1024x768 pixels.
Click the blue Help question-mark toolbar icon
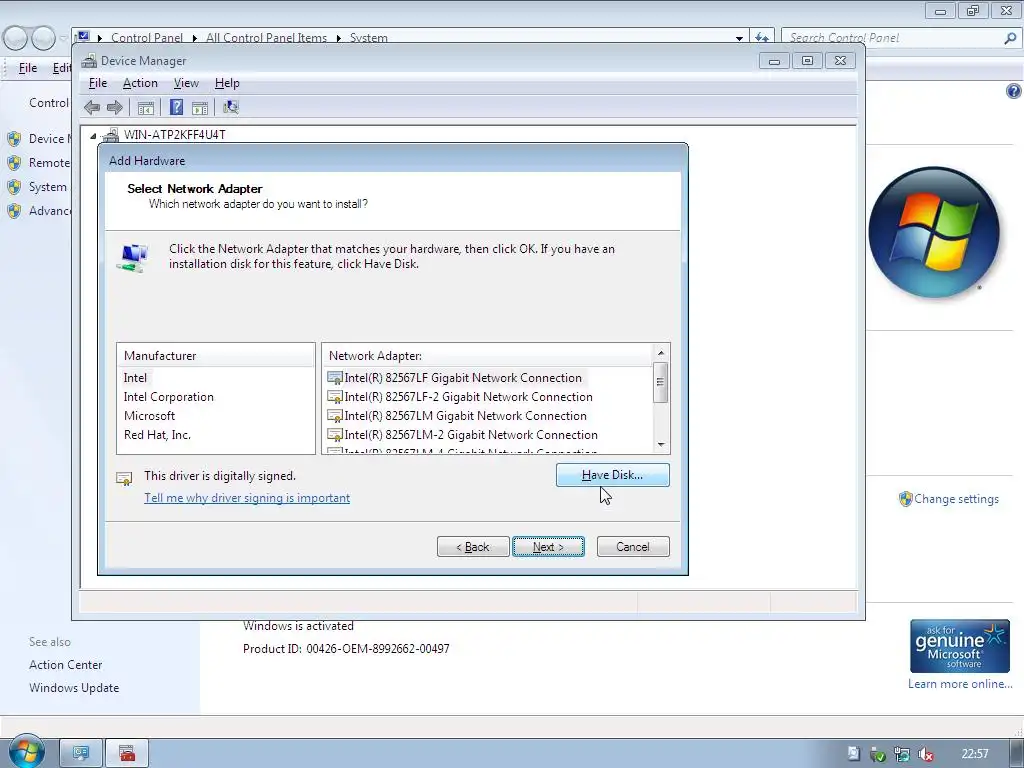(x=176, y=108)
